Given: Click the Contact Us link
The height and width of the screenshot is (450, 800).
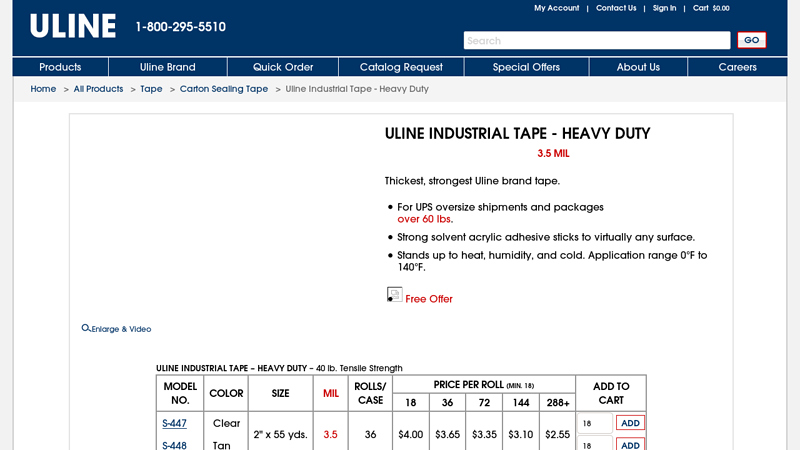Looking at the screenshot, I should click(616, 8).
